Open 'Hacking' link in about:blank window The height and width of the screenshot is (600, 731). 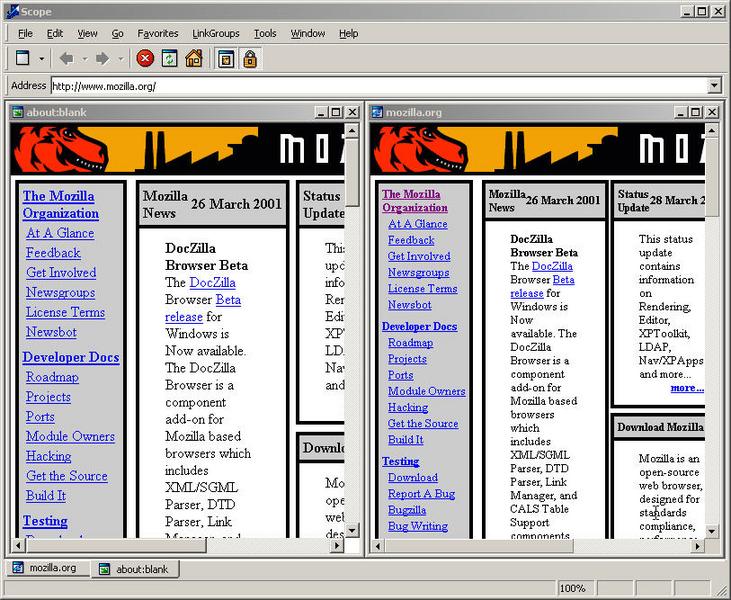[48, 456]
